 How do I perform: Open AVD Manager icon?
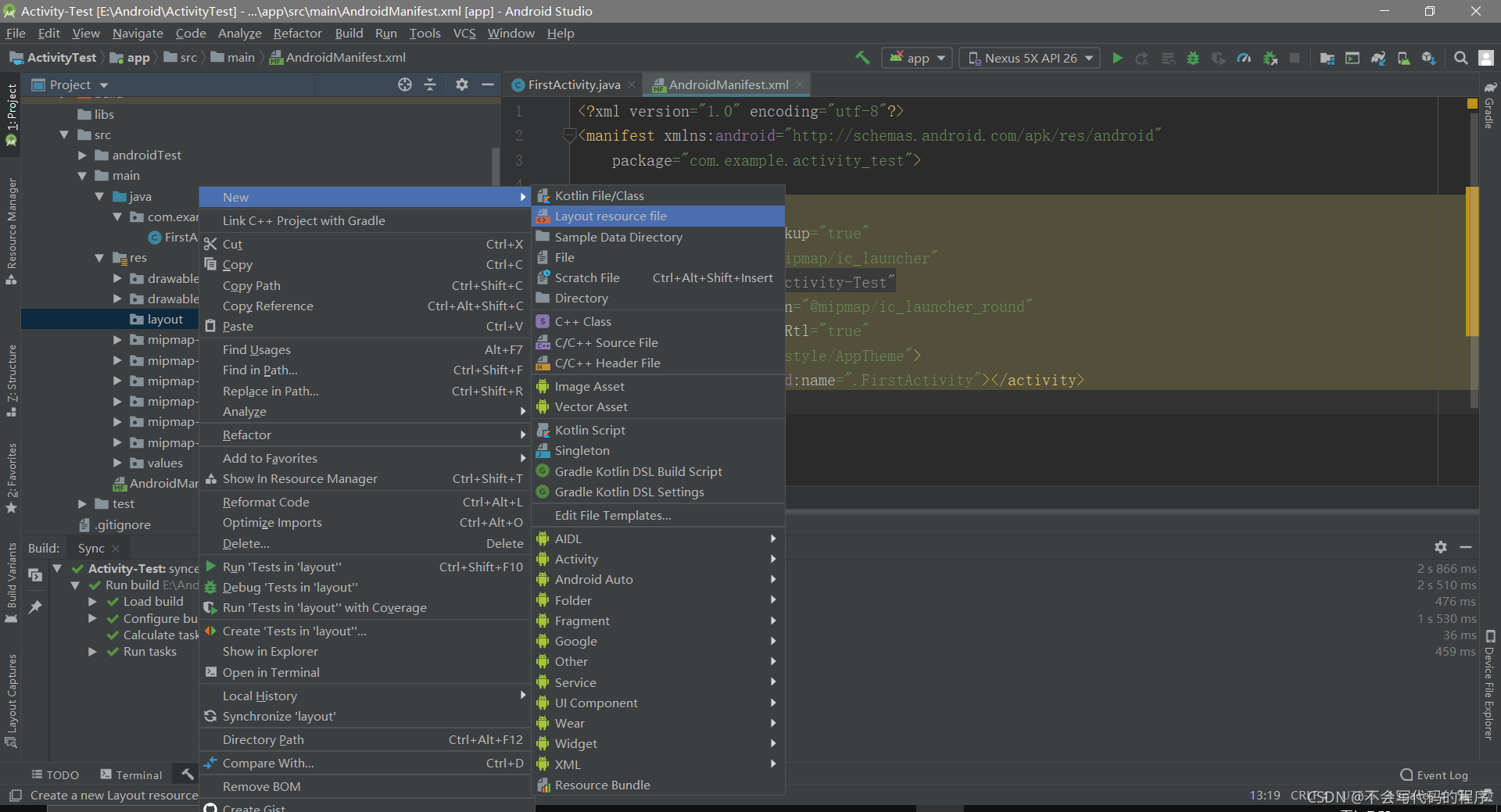(1404, 58)
